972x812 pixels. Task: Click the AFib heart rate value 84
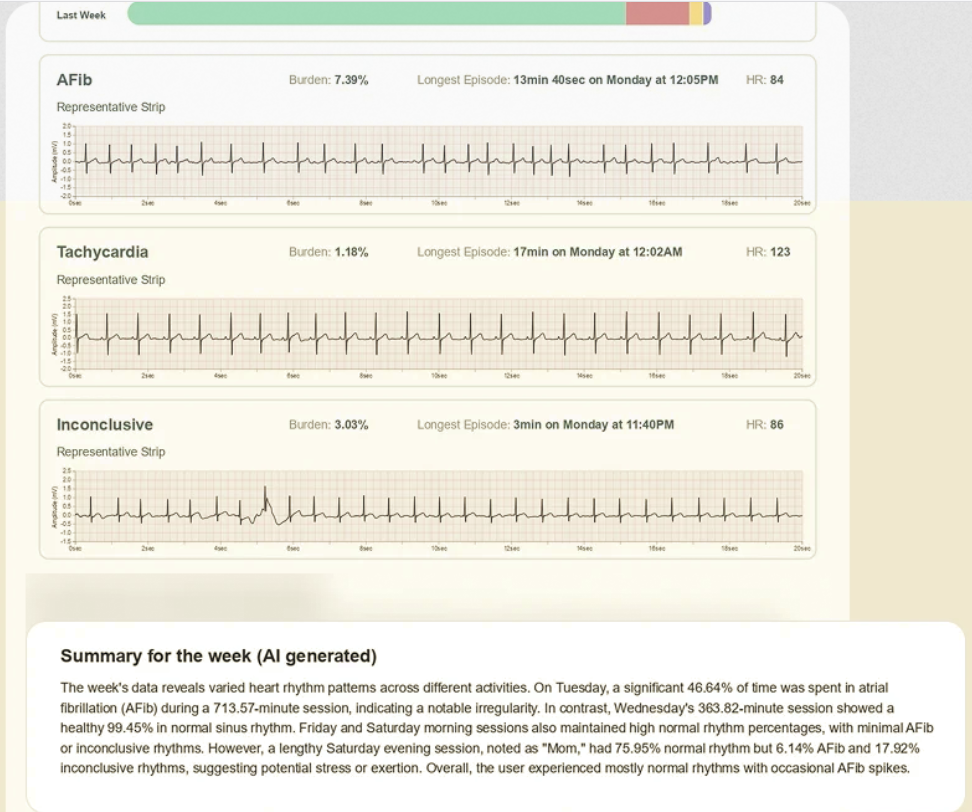click(777, 80)
